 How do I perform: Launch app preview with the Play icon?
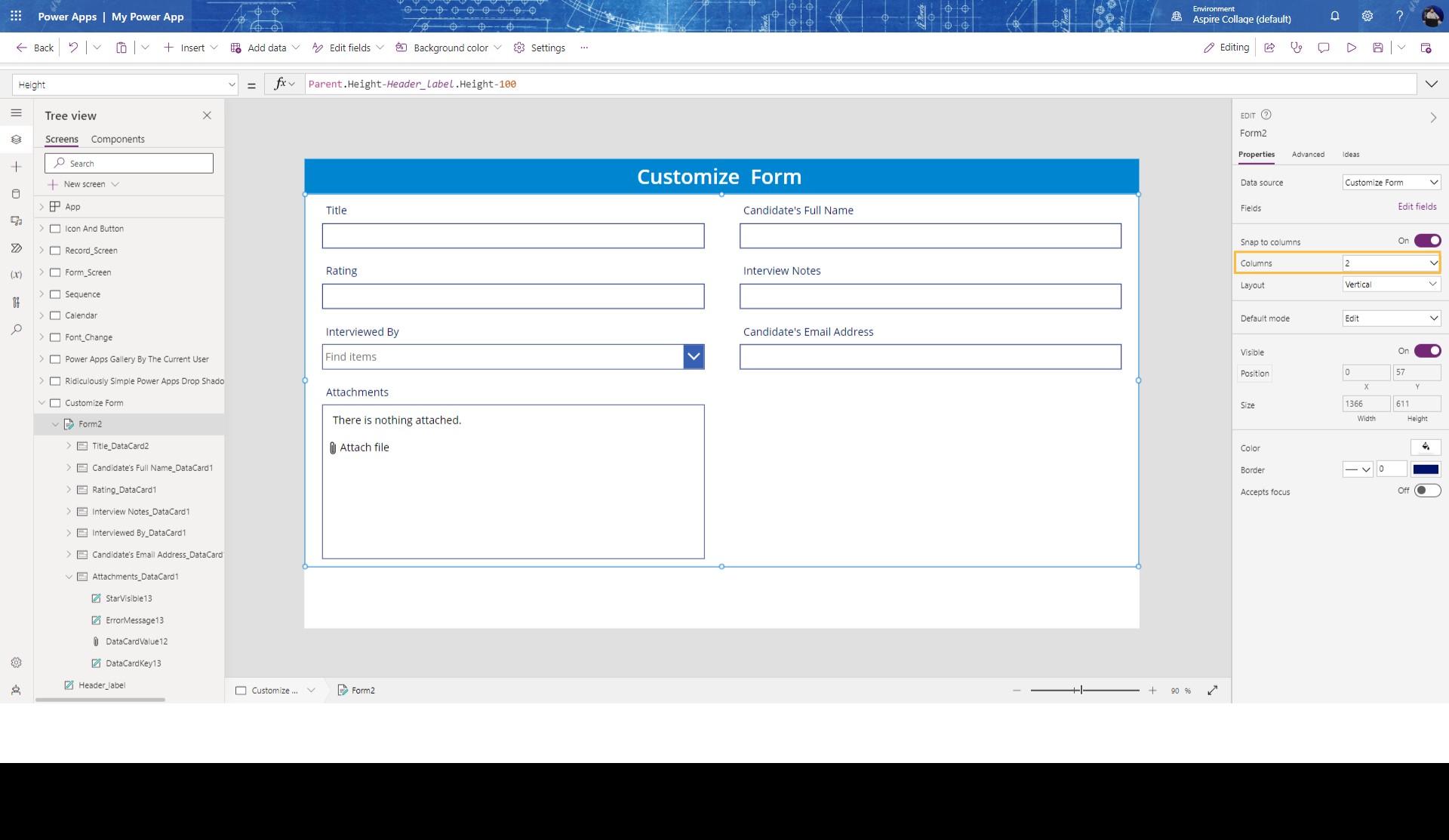tap(1352, 47)
